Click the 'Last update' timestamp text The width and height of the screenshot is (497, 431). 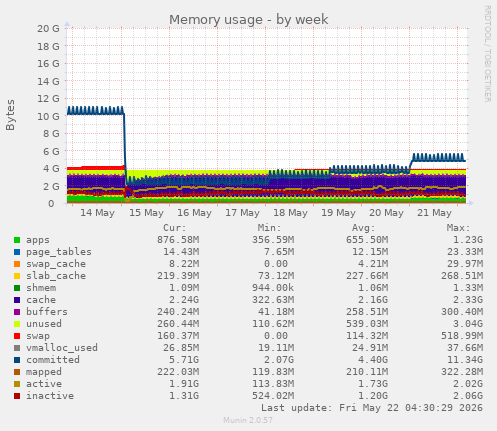[x=372, y=408]
